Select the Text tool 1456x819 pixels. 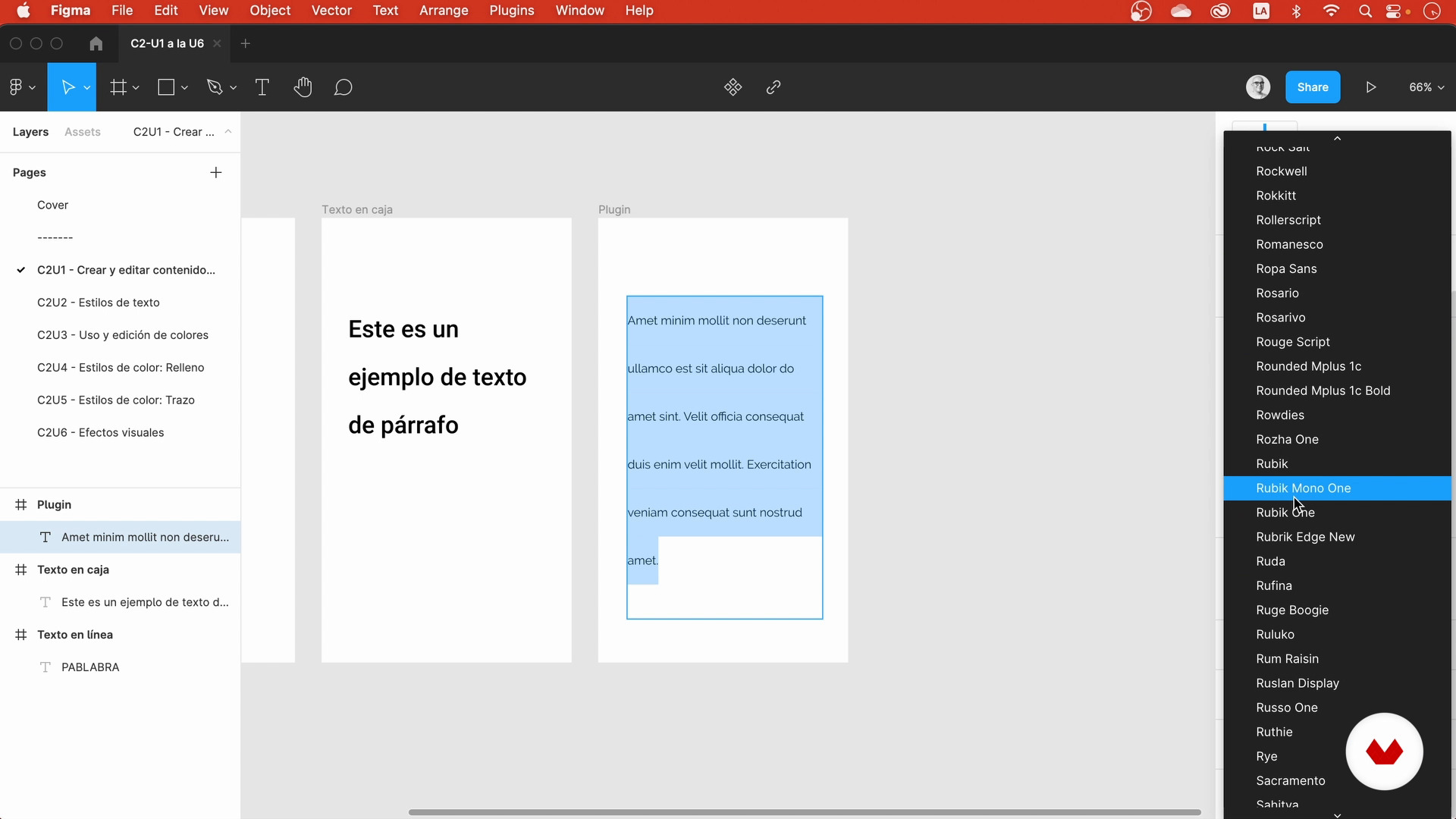click(262, 87)
